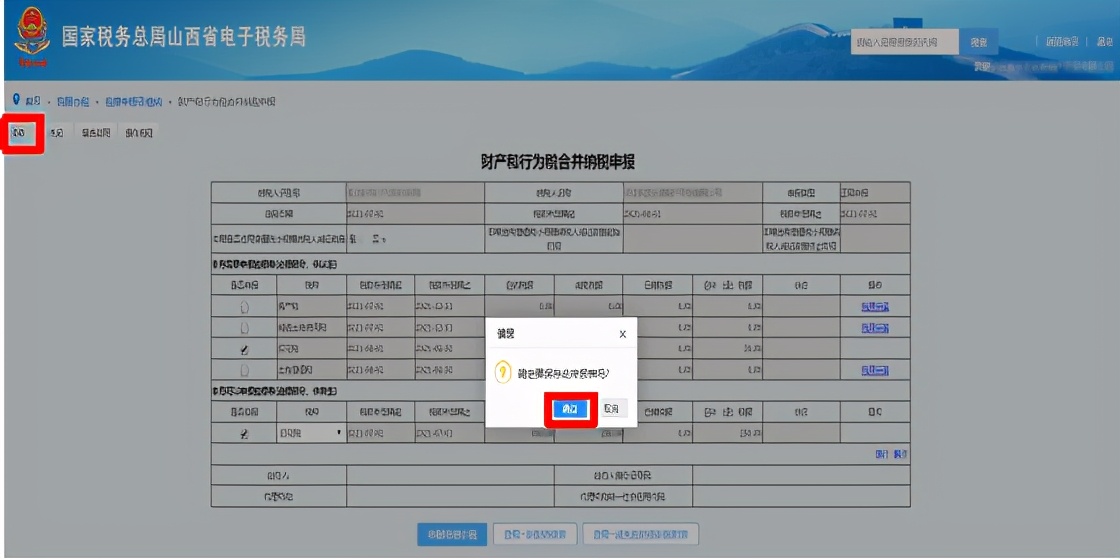The height and width of the screenshot is (560, 1120).
Task: Open the tax-type dropdown in the lower table
Action: pyautogui.click(x=311, y=433)
